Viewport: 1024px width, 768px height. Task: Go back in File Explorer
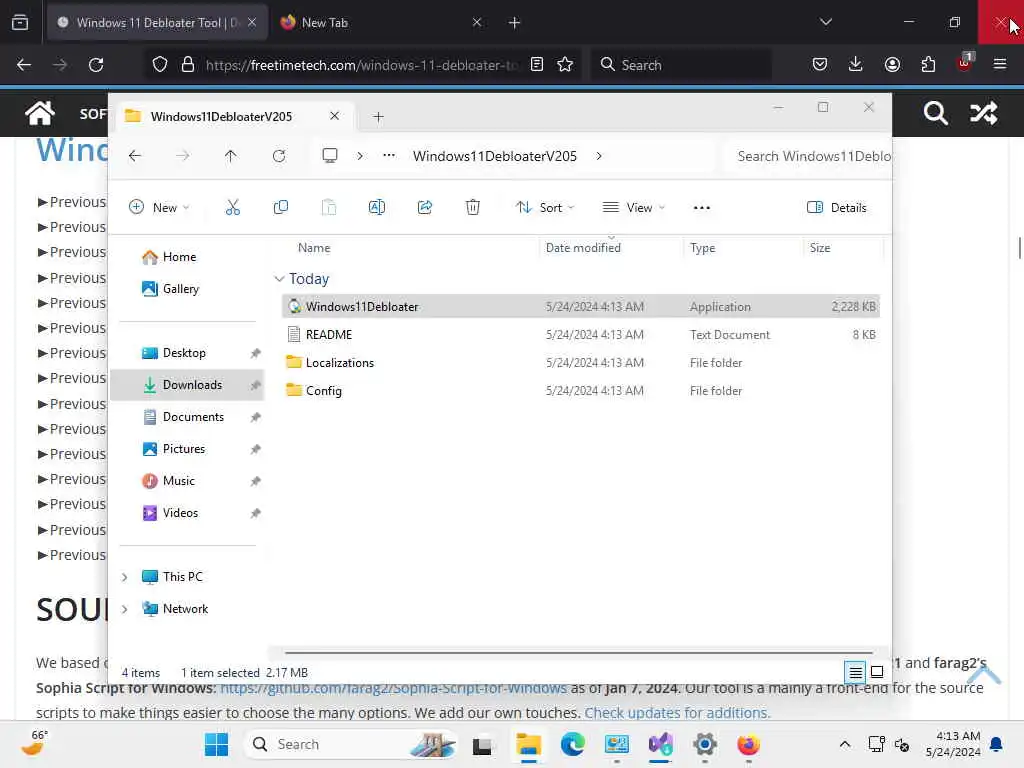pos(135,156)
